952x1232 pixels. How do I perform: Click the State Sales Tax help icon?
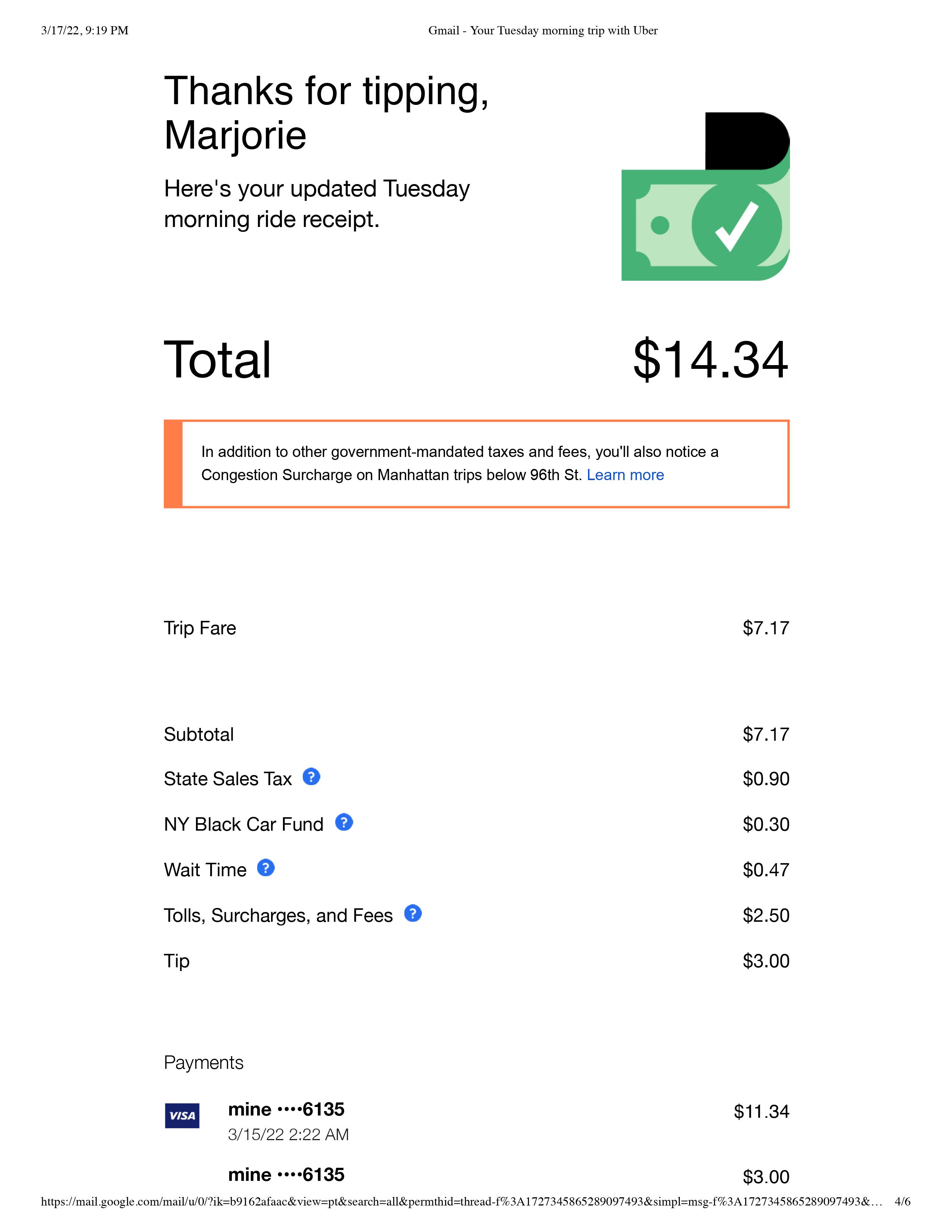(311, 777)
